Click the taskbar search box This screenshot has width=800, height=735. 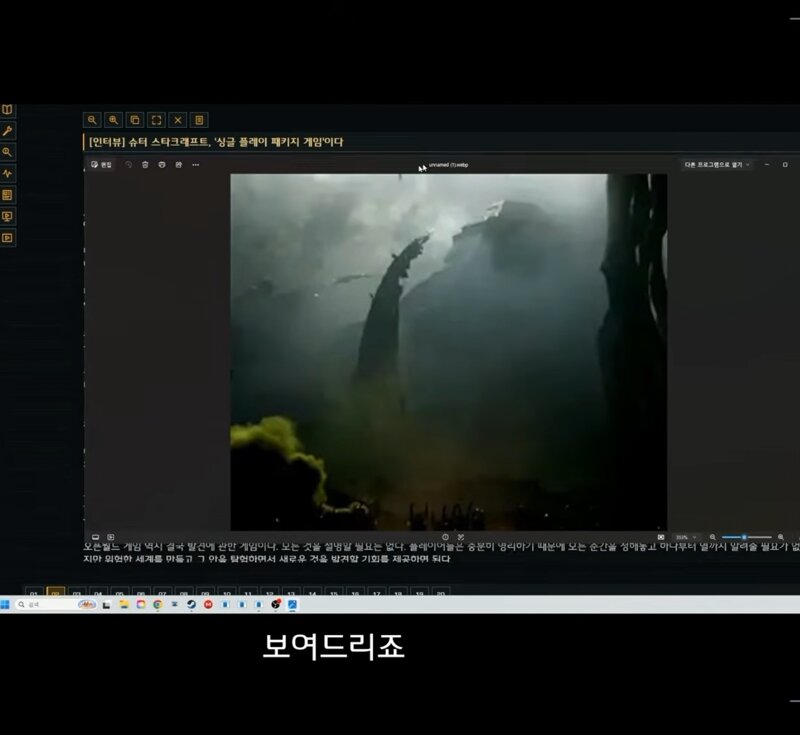click(56, 604)
